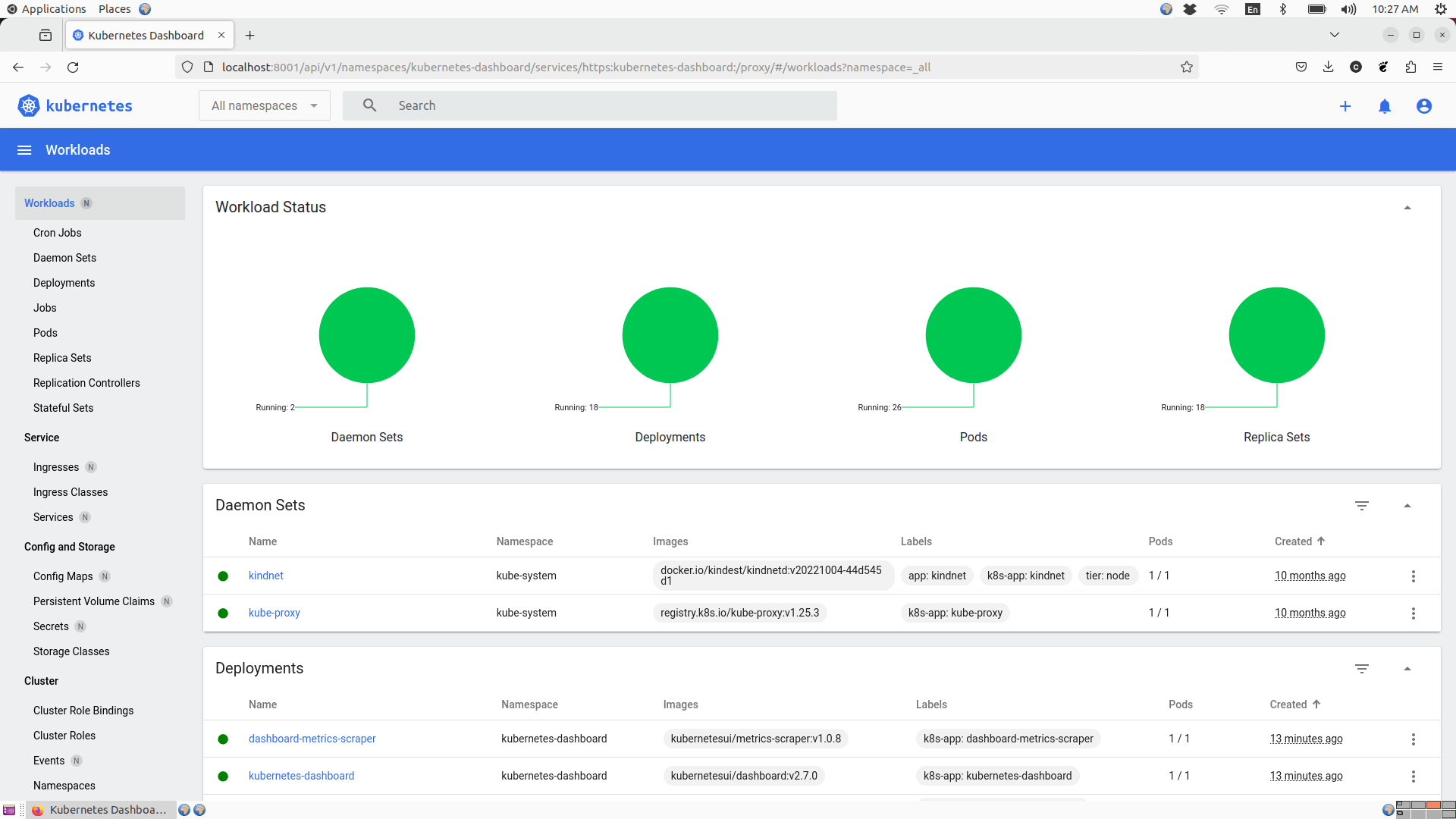The height and width of the screenshot is (819, 1456).
Task: Open kindnet row three-dot actions menu
Action: pyautogui.click(x=1414, y=576)
